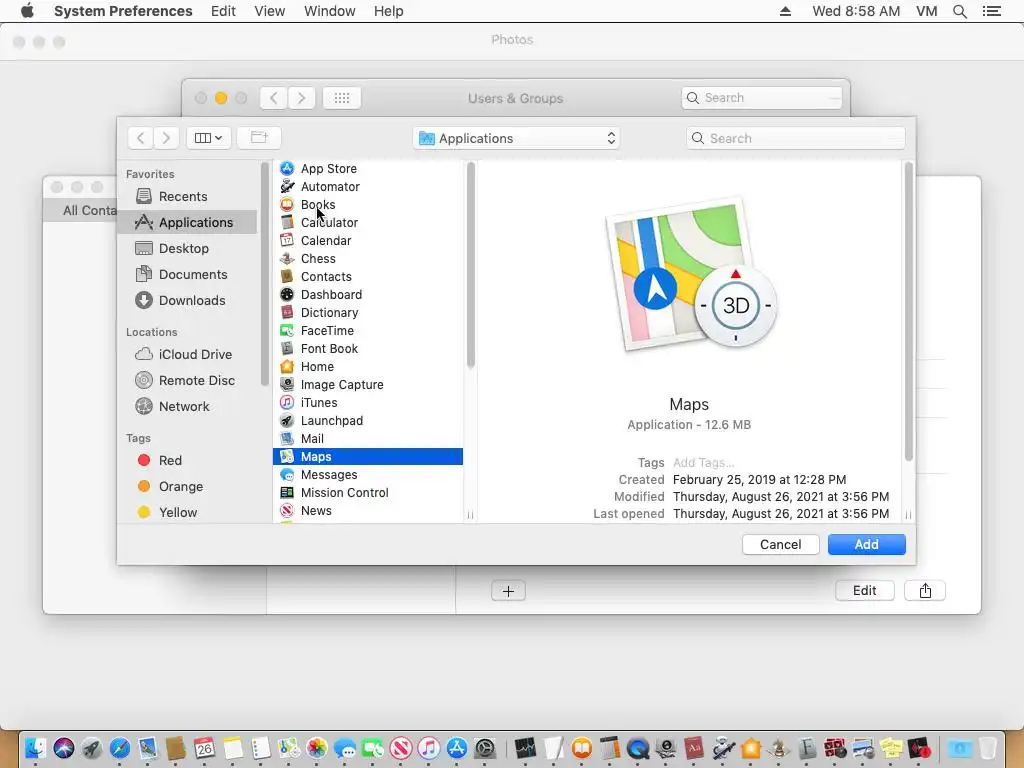Cancel the file dialog
The height and width of the screenshot is (768, 1024).
(x=780, y=545)
